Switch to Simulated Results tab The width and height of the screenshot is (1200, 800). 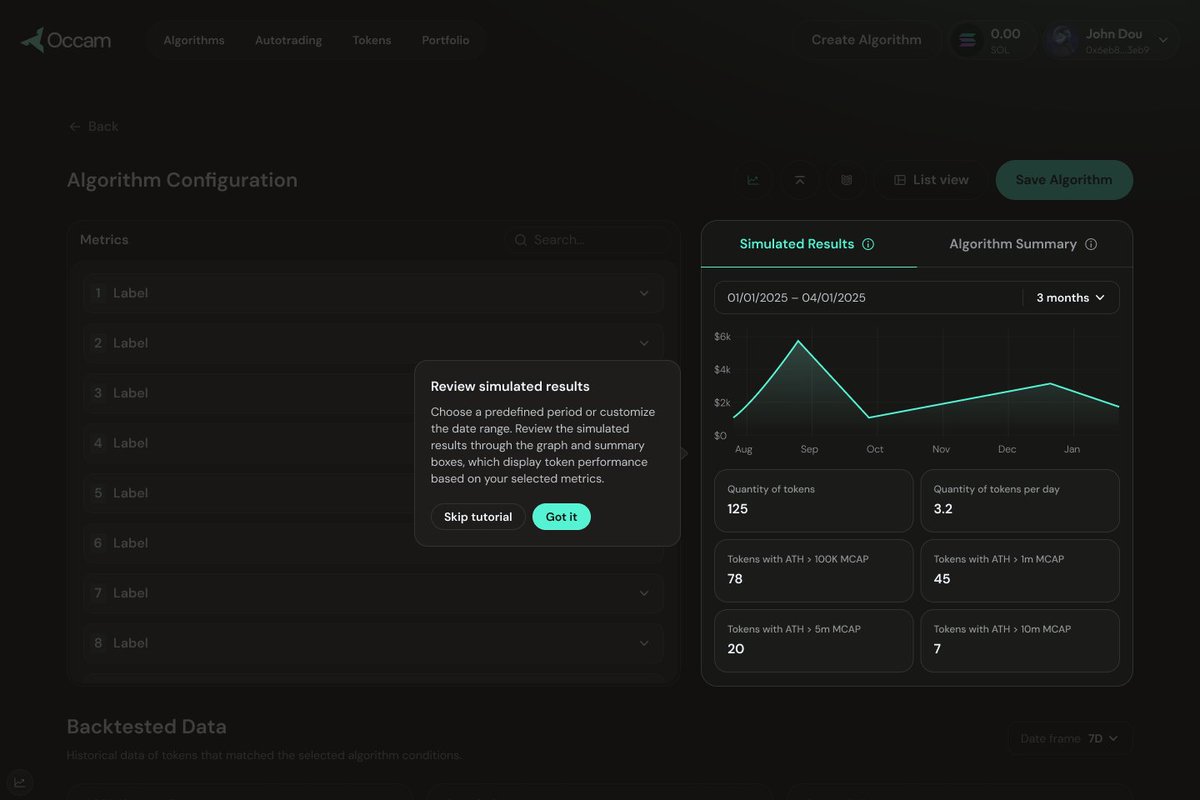click(x=808, y=244)
